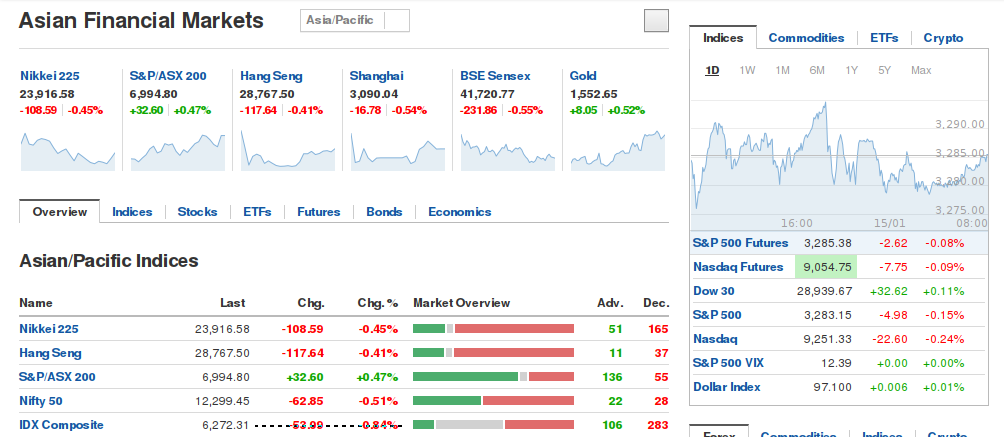Click the Dow 30 value 28,939.67
This screenshot has width=1004, height=437.
(824, 291)
